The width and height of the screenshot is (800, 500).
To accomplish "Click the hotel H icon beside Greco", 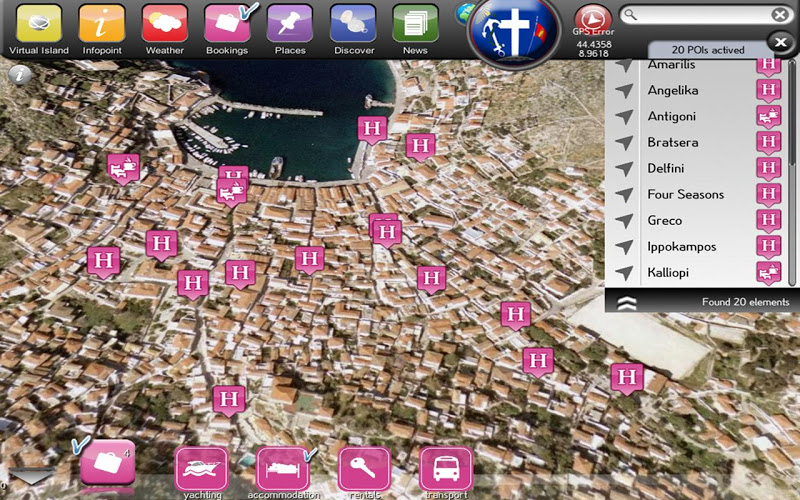I will pos(768,221).
